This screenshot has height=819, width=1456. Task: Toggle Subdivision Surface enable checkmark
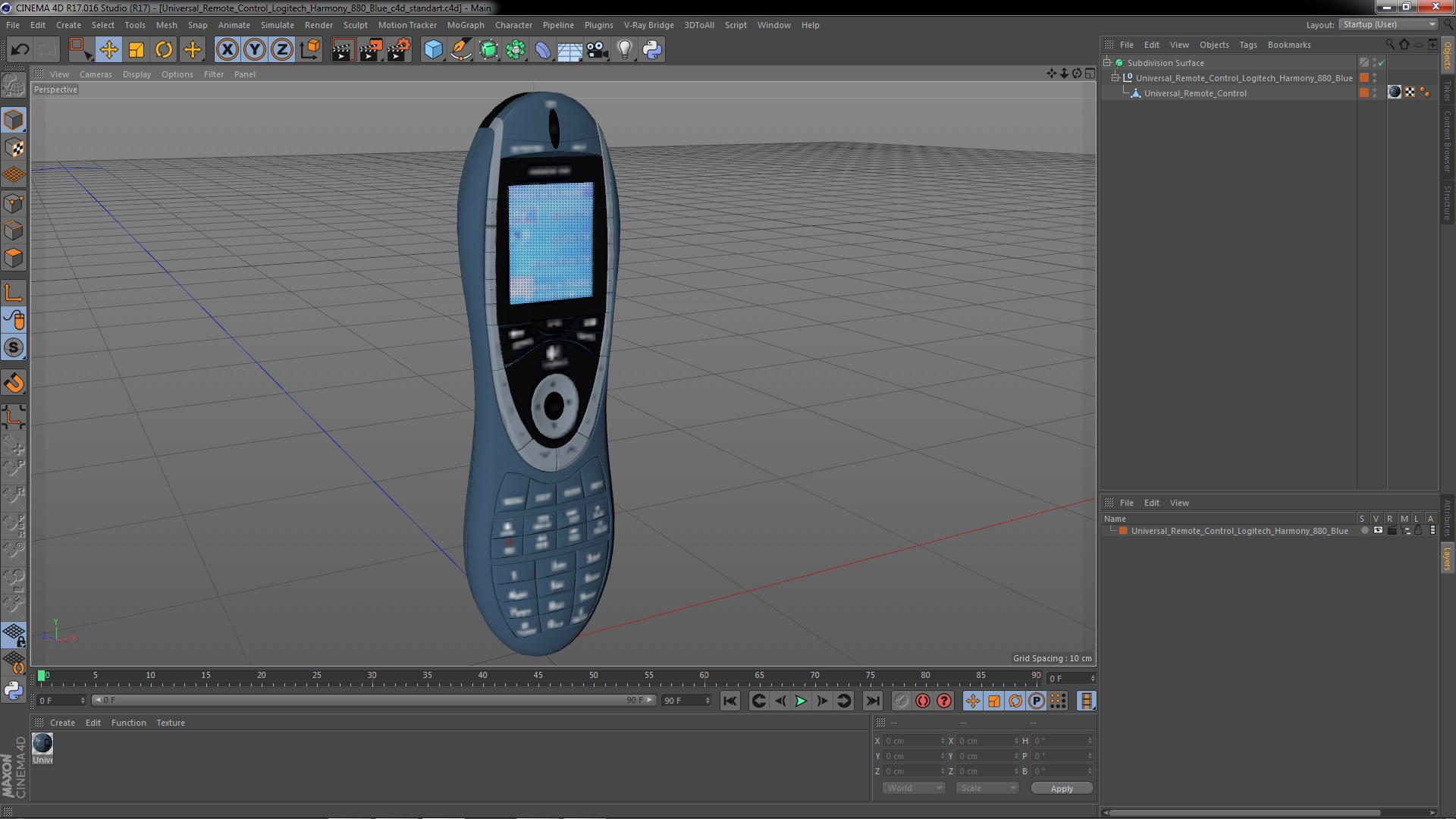[1382, 63]
